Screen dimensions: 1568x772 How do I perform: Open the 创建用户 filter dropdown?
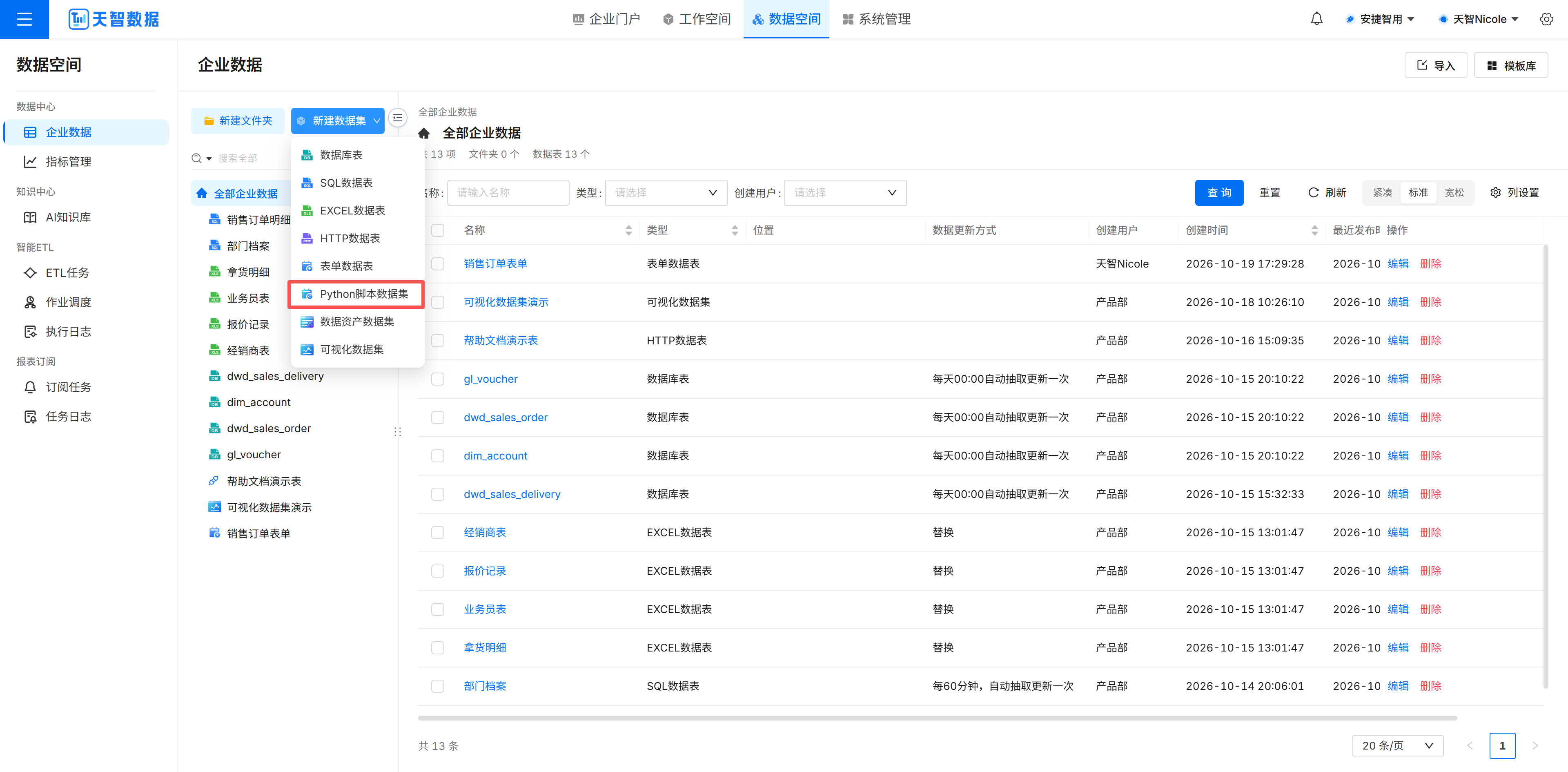tap(845, 192)
